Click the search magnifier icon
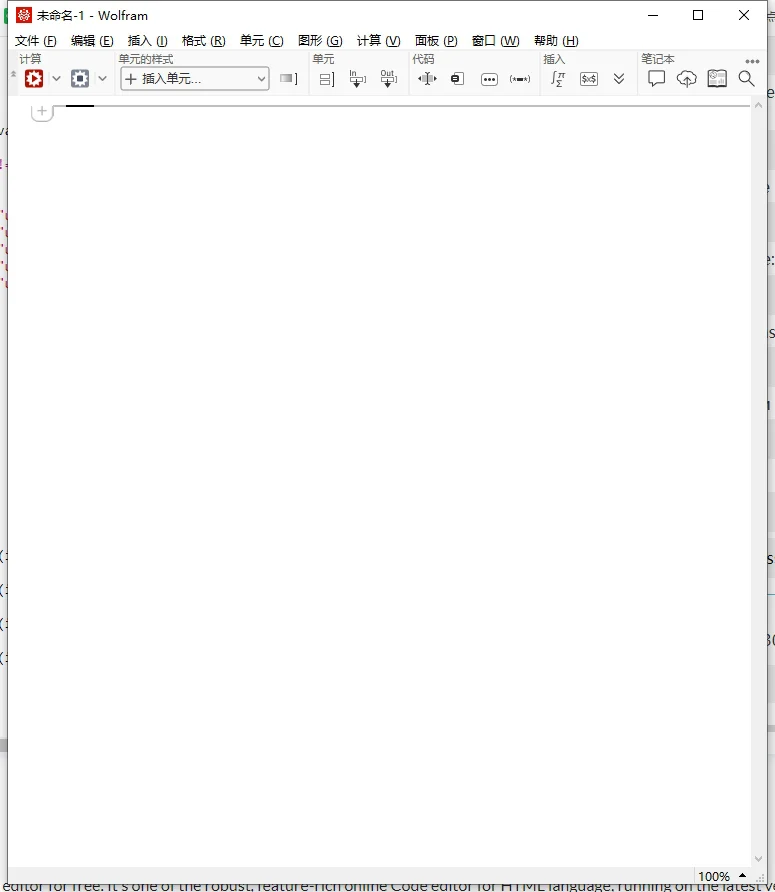The image size is (775, 892). [747, 78]
